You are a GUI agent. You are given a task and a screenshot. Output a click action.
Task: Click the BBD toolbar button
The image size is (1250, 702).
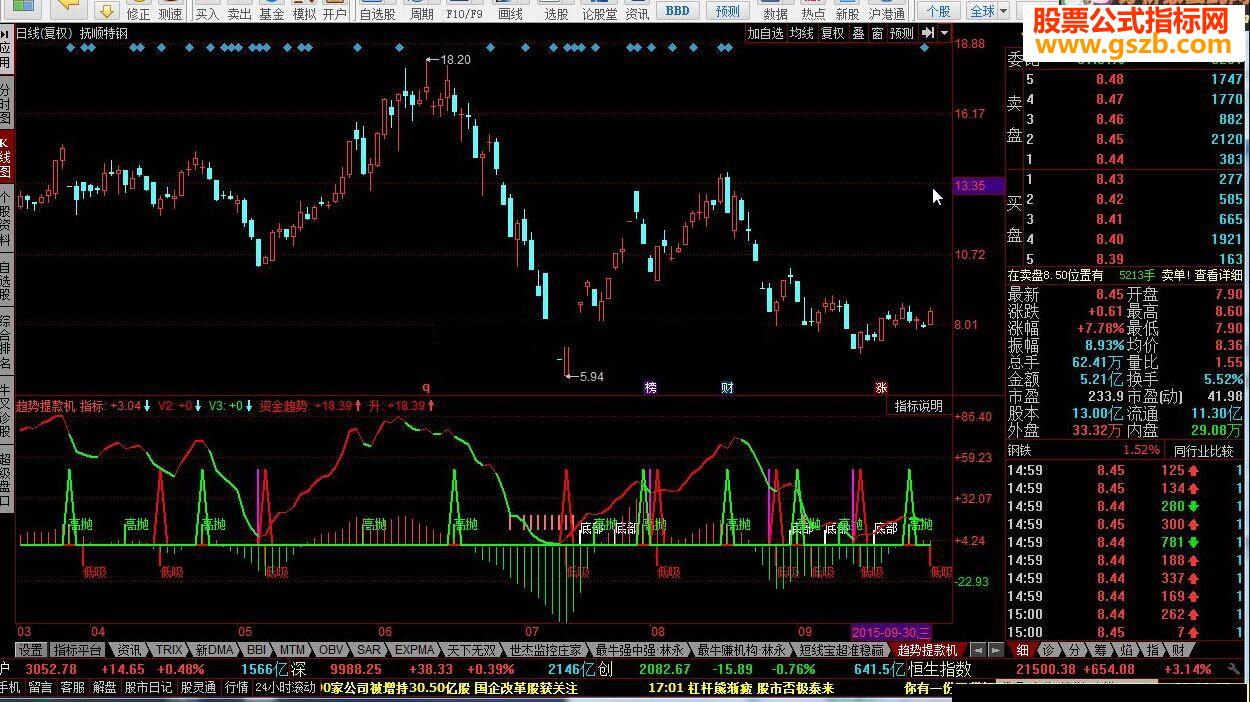point(677,11)
